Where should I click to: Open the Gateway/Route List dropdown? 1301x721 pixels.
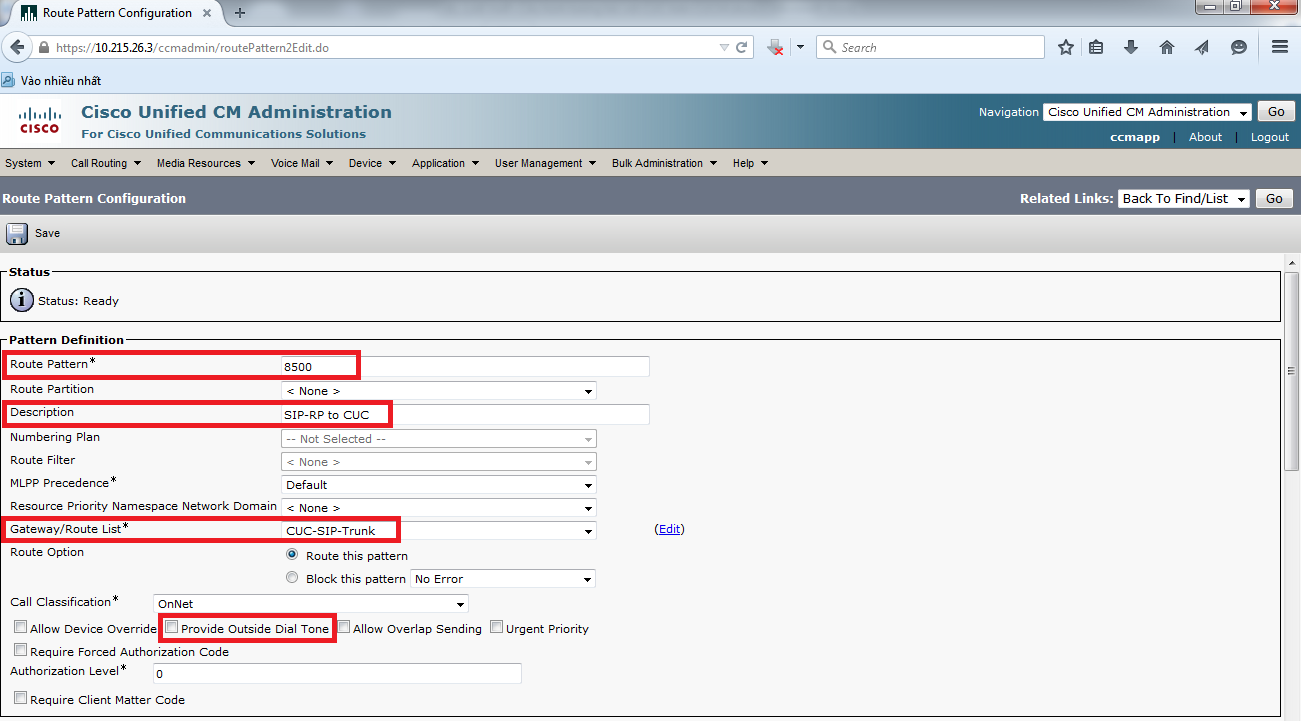pos(438,530)
